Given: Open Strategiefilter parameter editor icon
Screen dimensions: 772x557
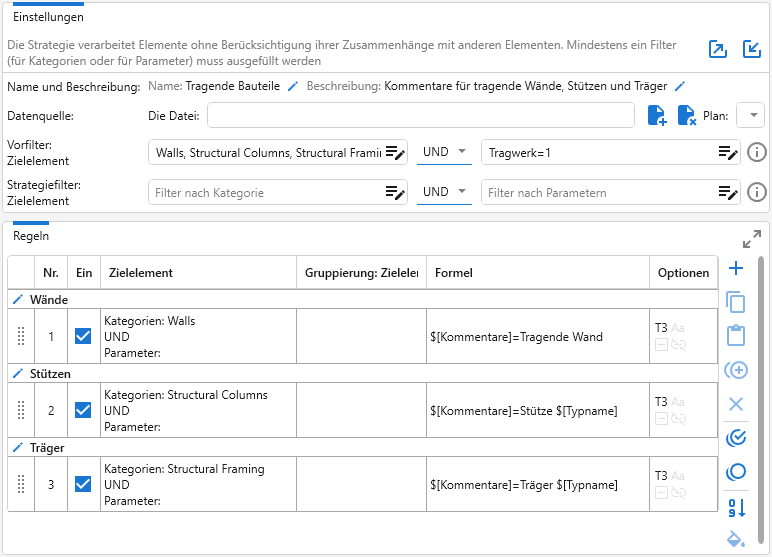Looking at the screenshot, I should (x=728, y=193).
